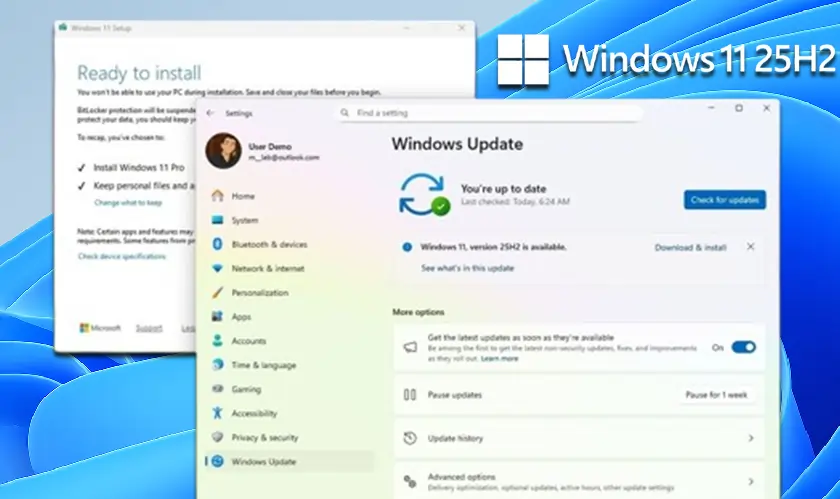Click Download & install for 25H2

coord(690,247)
